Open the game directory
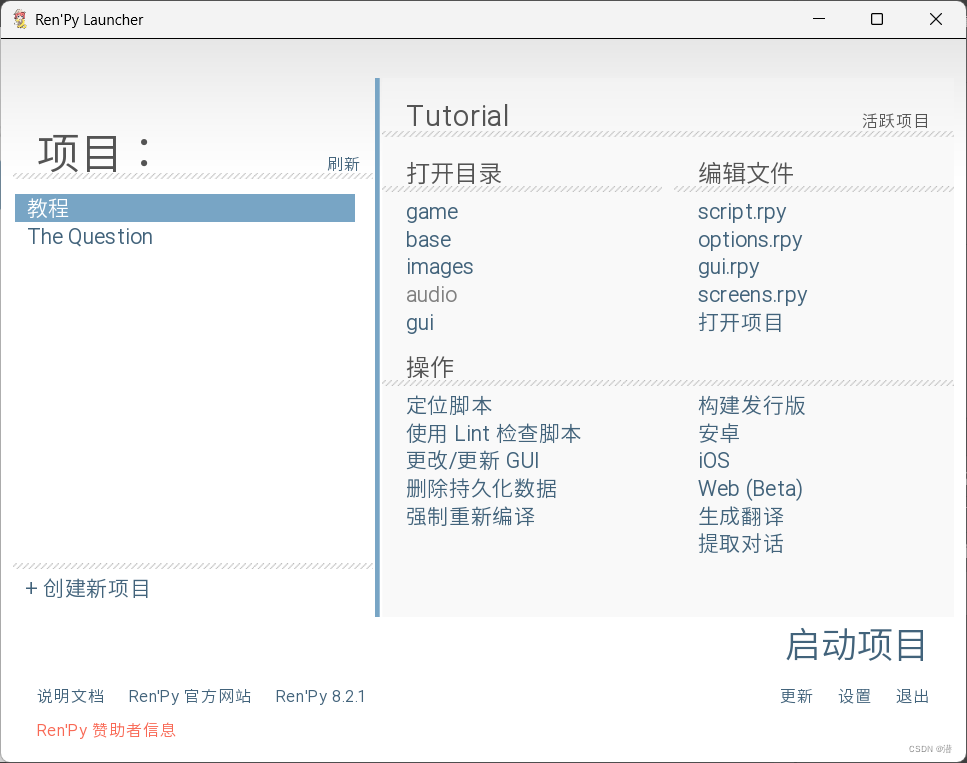The image size is (967, 763). click(x=432, y=212)
